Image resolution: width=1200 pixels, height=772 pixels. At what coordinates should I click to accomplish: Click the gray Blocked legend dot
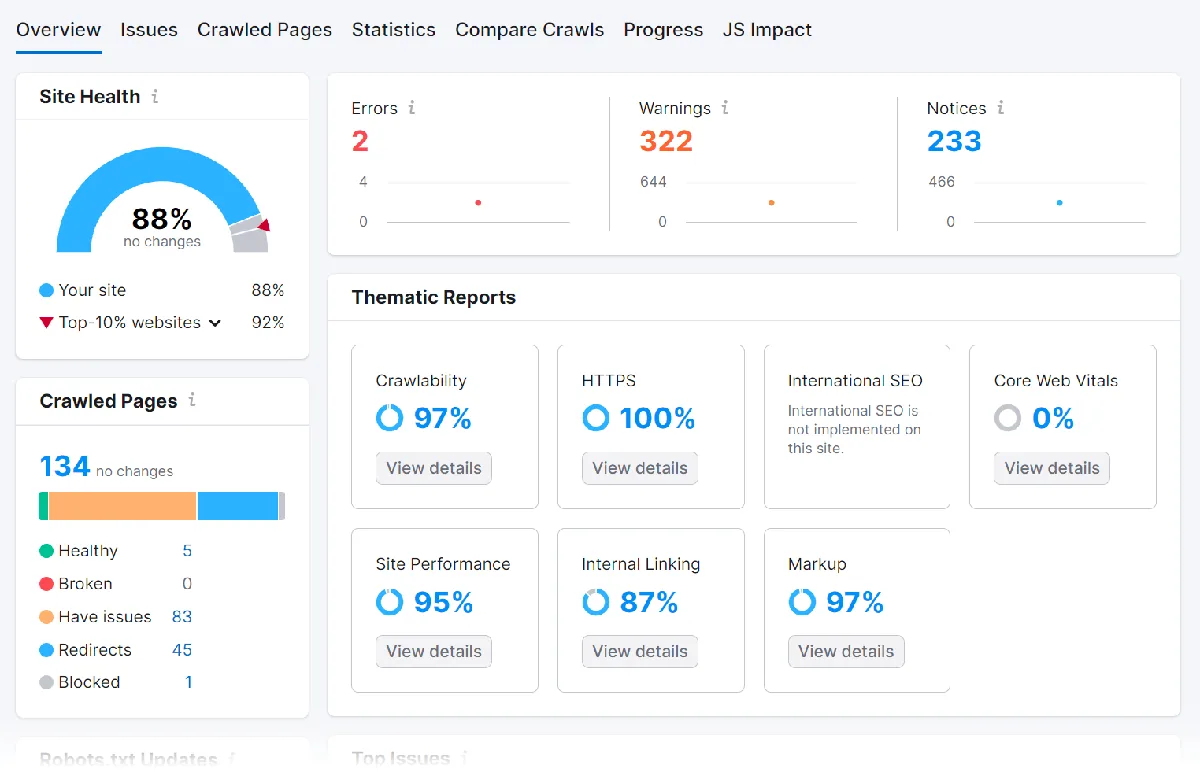pyautogui.click(x=46, y=682)
